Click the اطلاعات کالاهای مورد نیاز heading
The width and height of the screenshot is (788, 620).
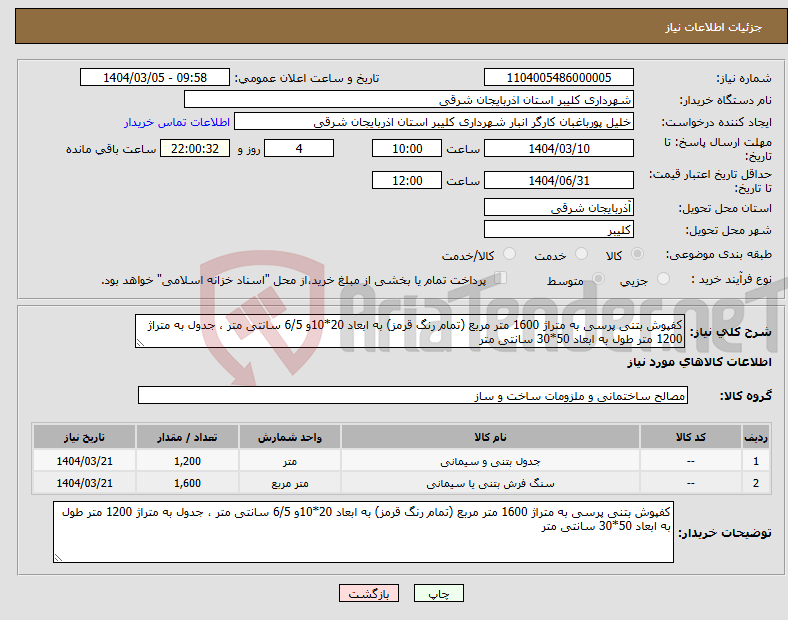699,362
